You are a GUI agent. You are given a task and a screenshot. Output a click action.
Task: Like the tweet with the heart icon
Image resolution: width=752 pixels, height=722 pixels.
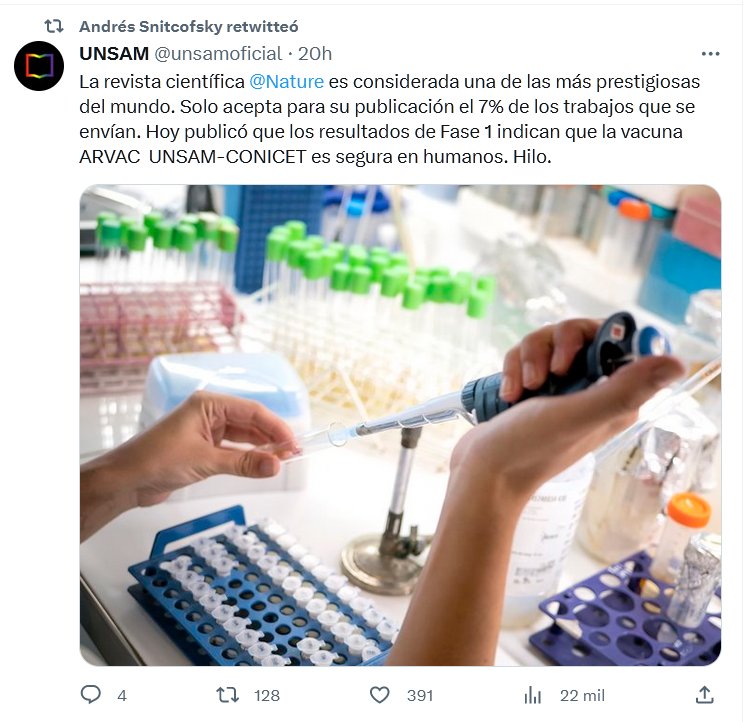click(379, 694)
